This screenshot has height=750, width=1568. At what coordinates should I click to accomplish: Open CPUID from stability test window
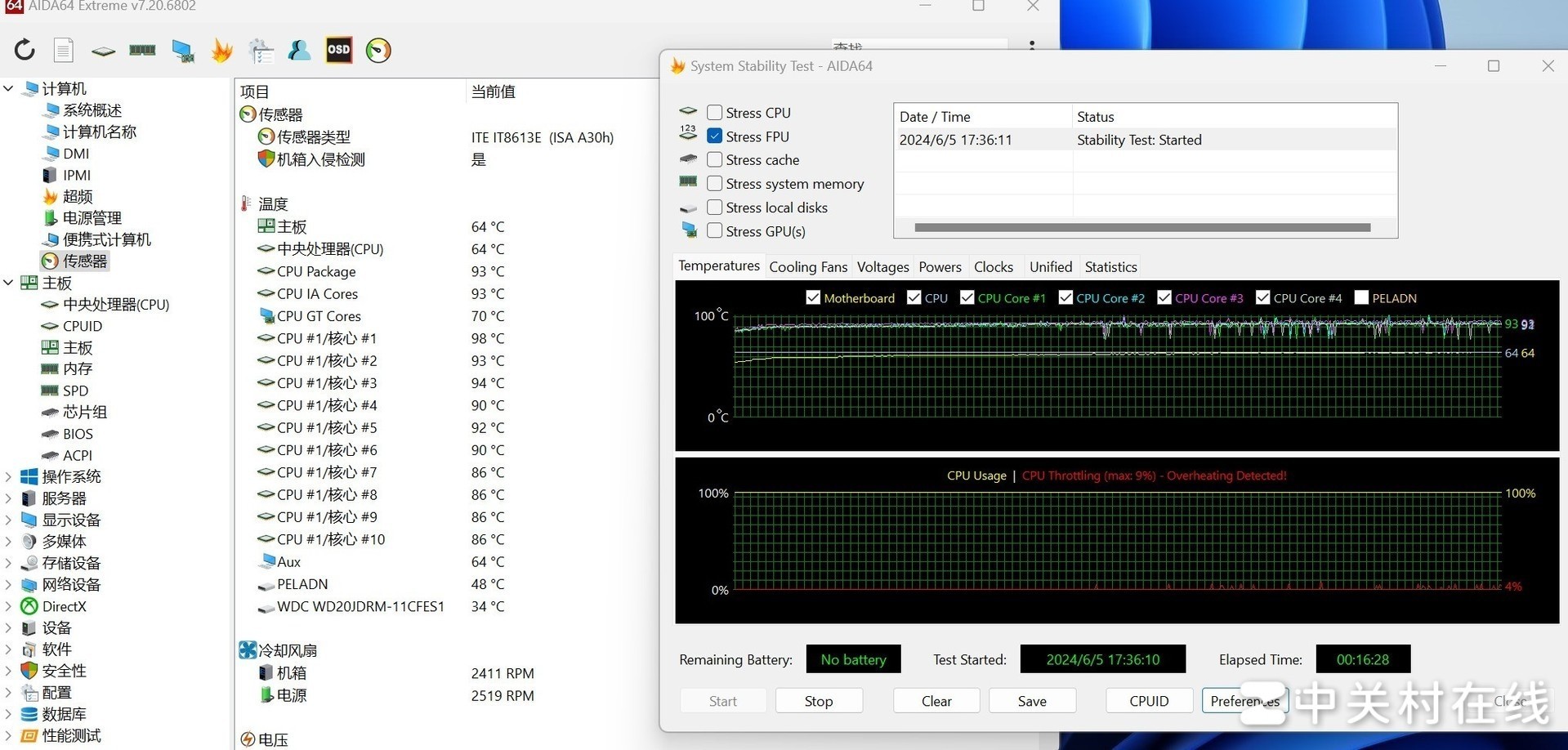[x=1149, y=701]
